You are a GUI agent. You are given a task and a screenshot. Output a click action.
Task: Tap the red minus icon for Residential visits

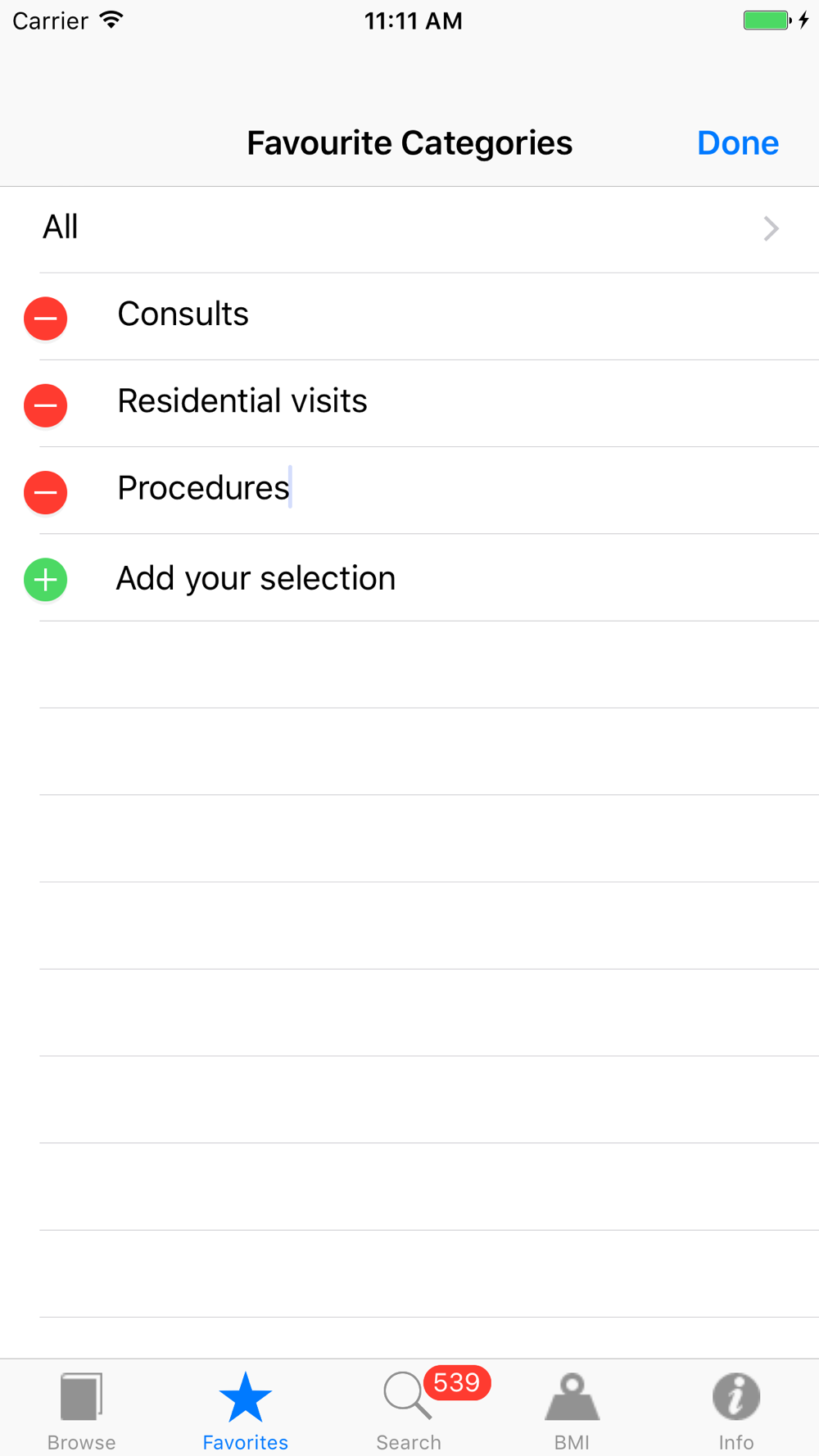coord(46,405)
